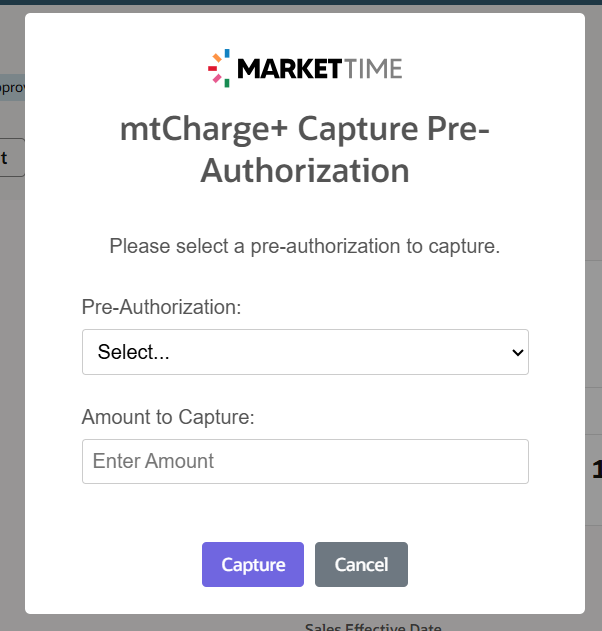Click the "Please select a pre-authorization" instruction text
The height and width of the screenshot is (631, 602).
point(305,246)
